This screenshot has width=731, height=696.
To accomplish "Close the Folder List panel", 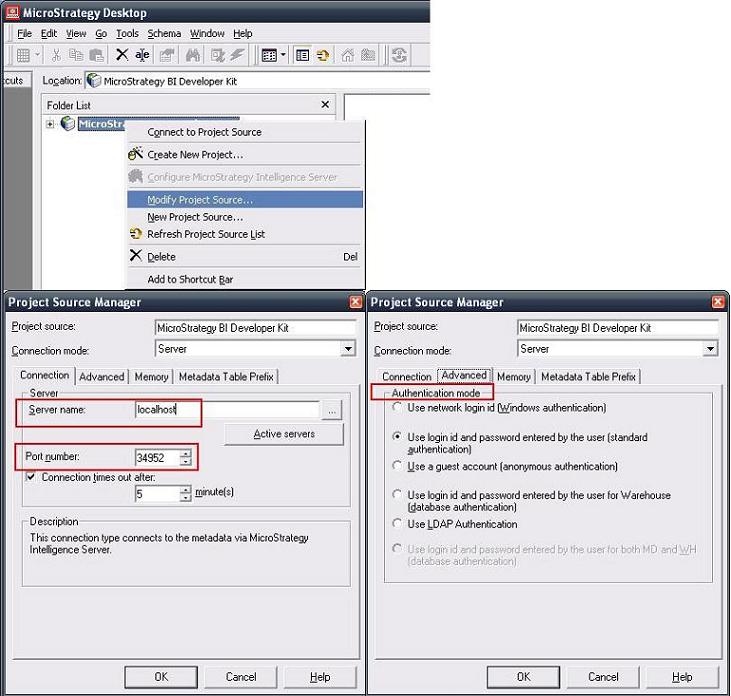I will (x=325, y=104).
